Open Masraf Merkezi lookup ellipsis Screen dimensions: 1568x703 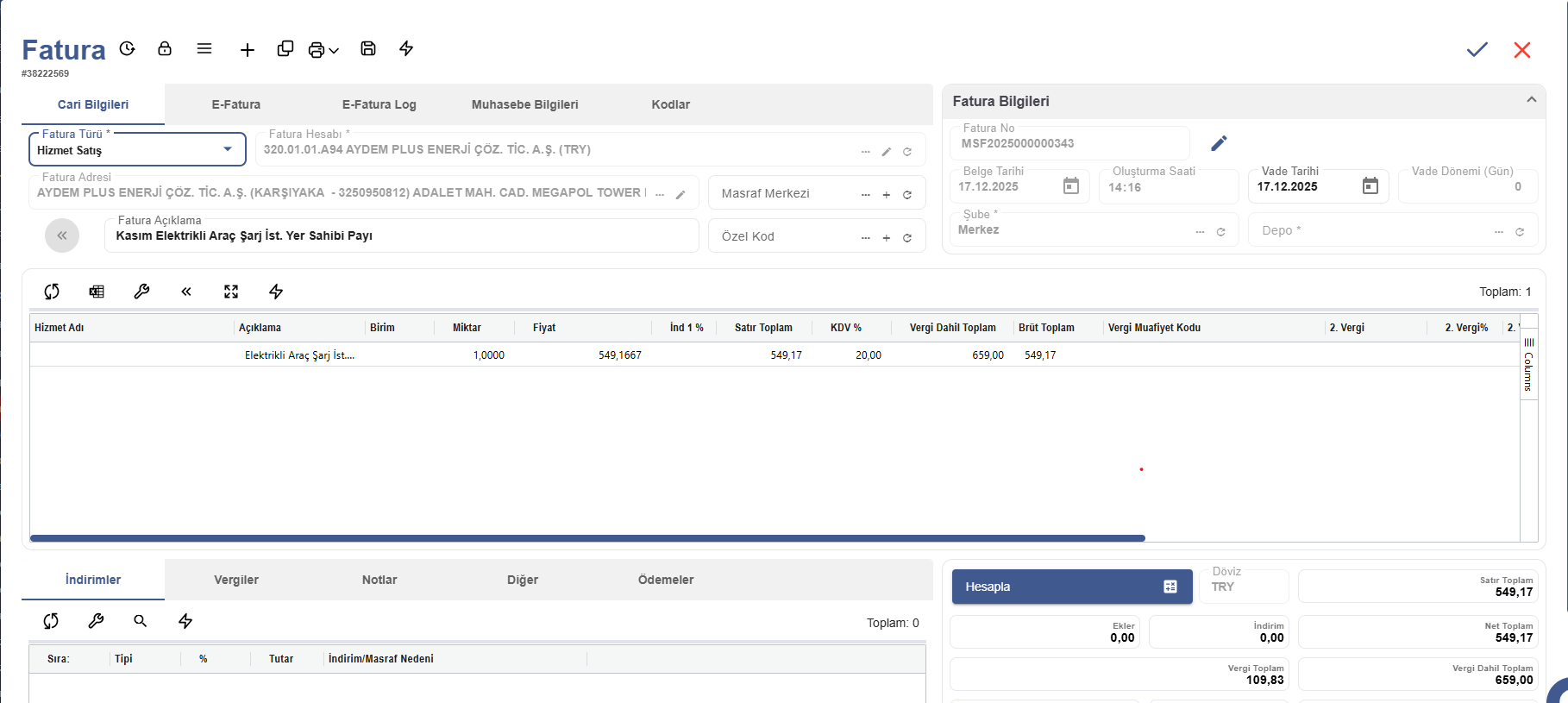click(865, 195)
